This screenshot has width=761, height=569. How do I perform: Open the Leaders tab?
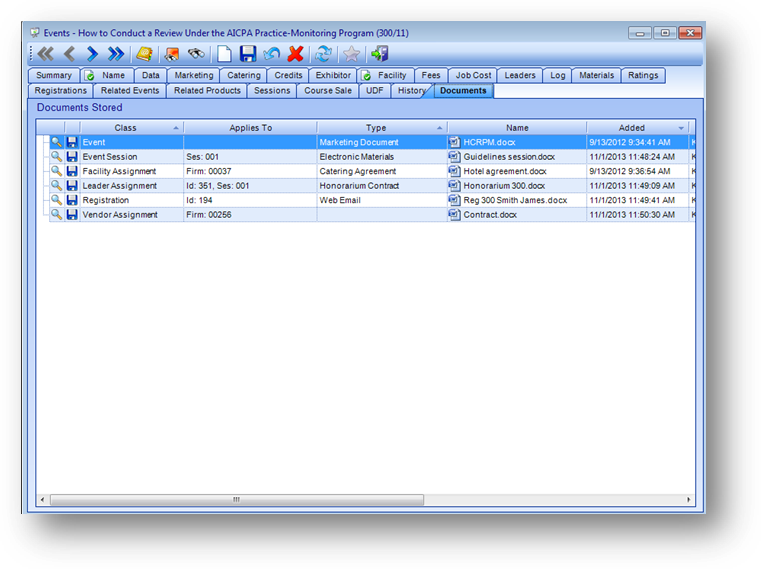pyautogui.click(x=520, y=75)
